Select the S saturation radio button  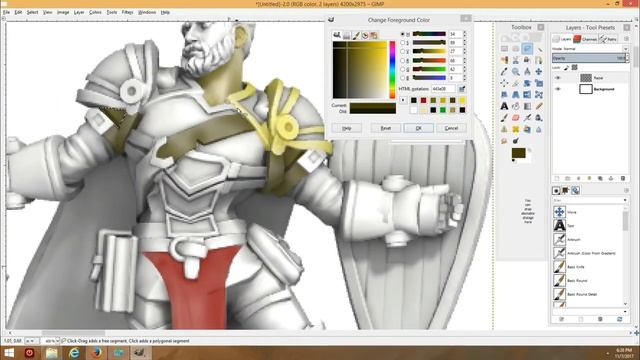pyautogui.click(x=403, y=42)
